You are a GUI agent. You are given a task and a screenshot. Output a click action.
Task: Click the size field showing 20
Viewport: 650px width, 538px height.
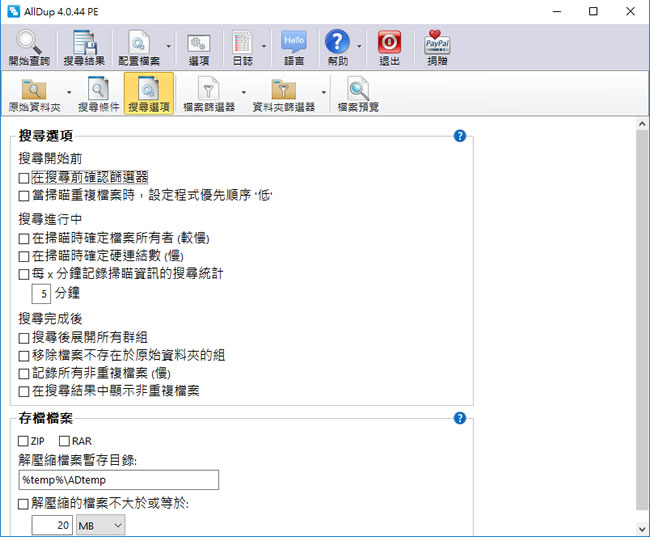(x=52, y=525)
